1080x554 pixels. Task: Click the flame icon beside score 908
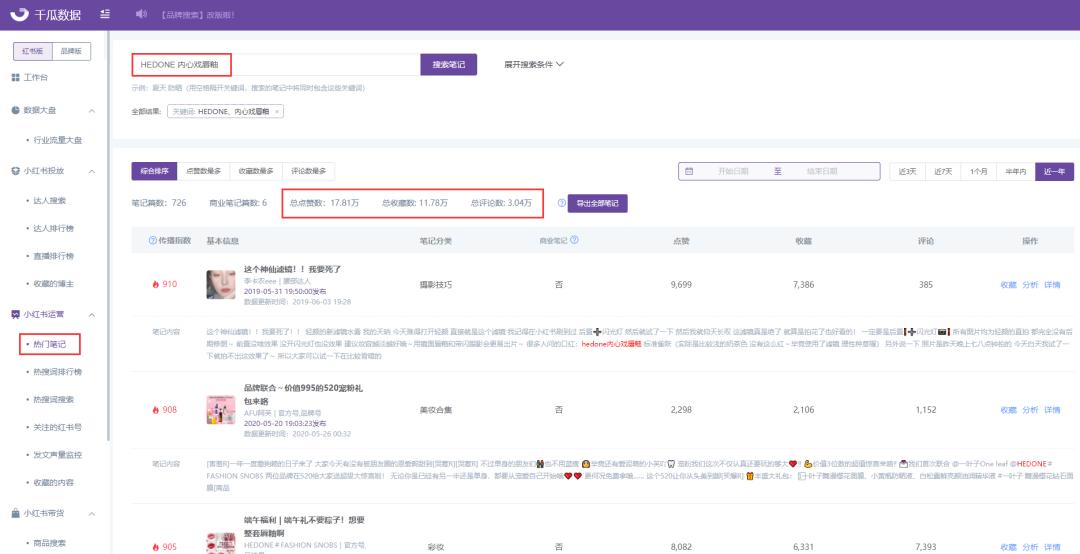[x=156, y=410]
